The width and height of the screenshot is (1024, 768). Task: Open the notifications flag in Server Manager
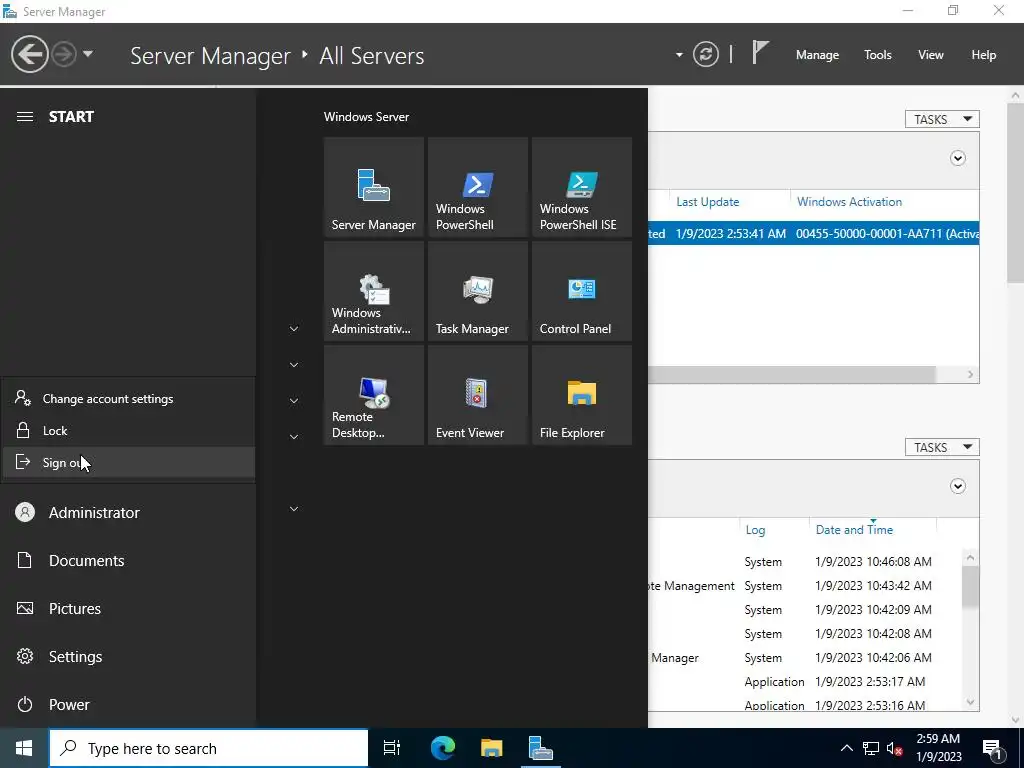tap(760, 53)
